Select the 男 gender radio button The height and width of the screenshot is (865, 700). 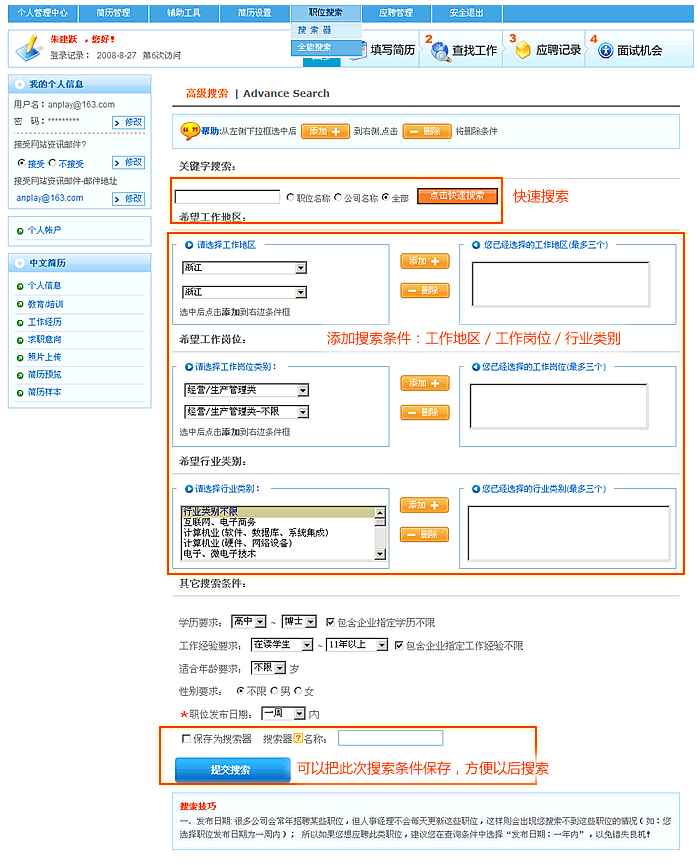[274, 690]
